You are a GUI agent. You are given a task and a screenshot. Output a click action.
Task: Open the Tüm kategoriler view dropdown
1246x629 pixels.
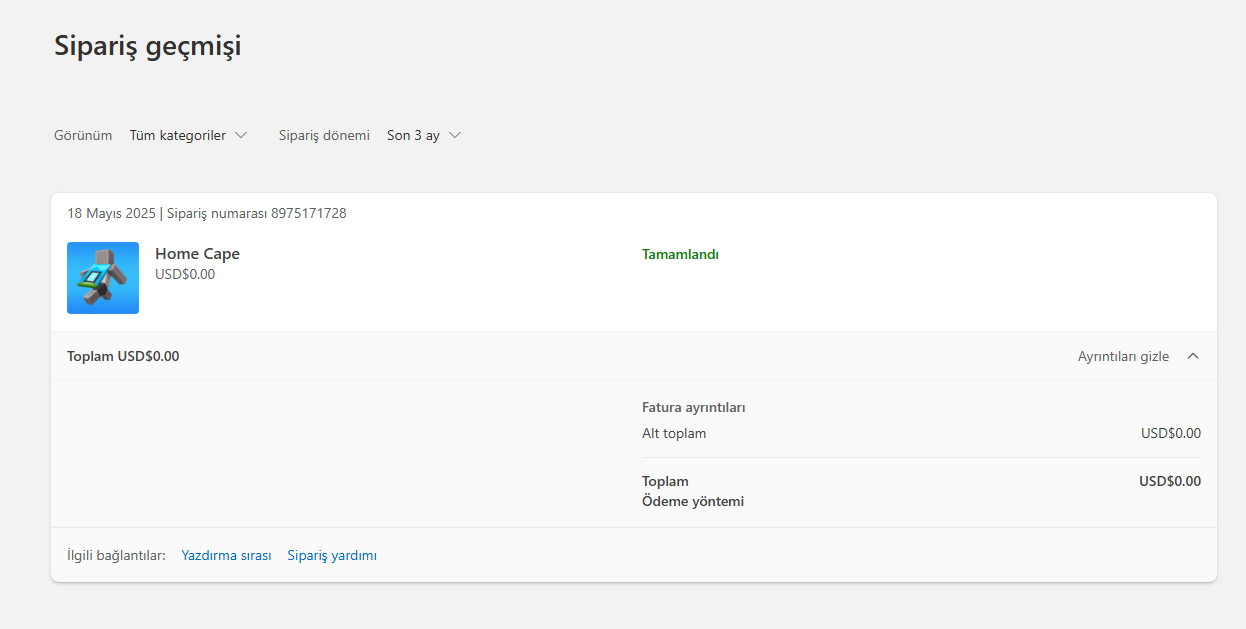coord(178,135)
